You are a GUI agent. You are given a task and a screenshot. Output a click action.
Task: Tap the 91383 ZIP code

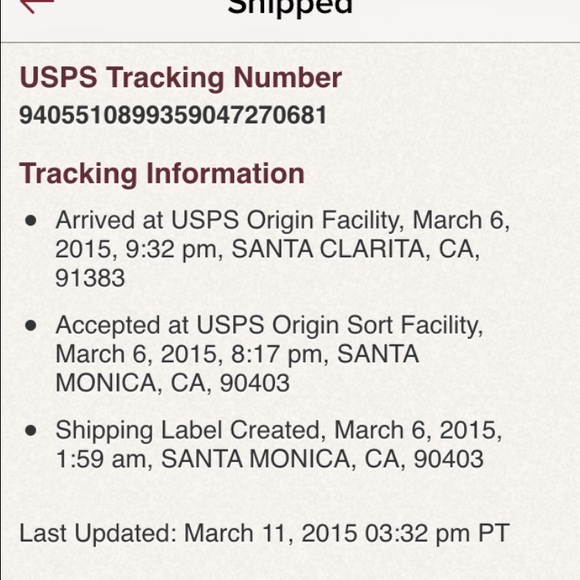click(x=90, y=278)
